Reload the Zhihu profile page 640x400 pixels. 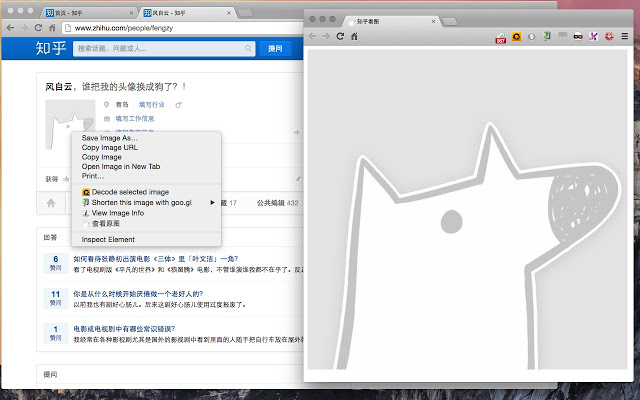pyautogui.click(x=38, y=28)
